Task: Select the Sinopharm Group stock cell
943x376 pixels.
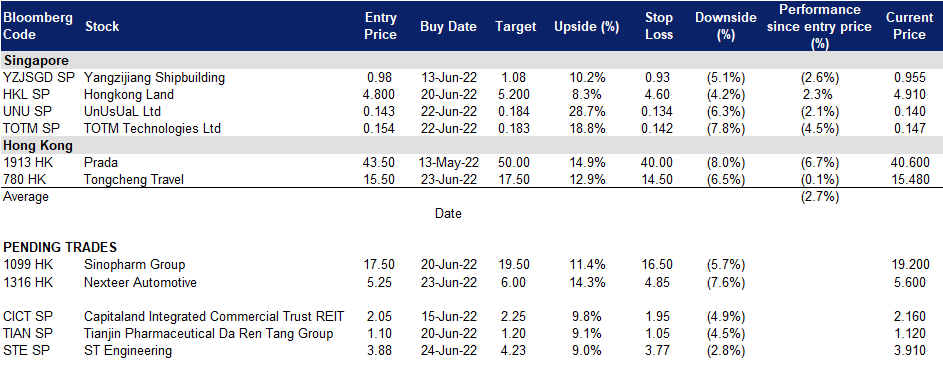Action: click(135, 265)
